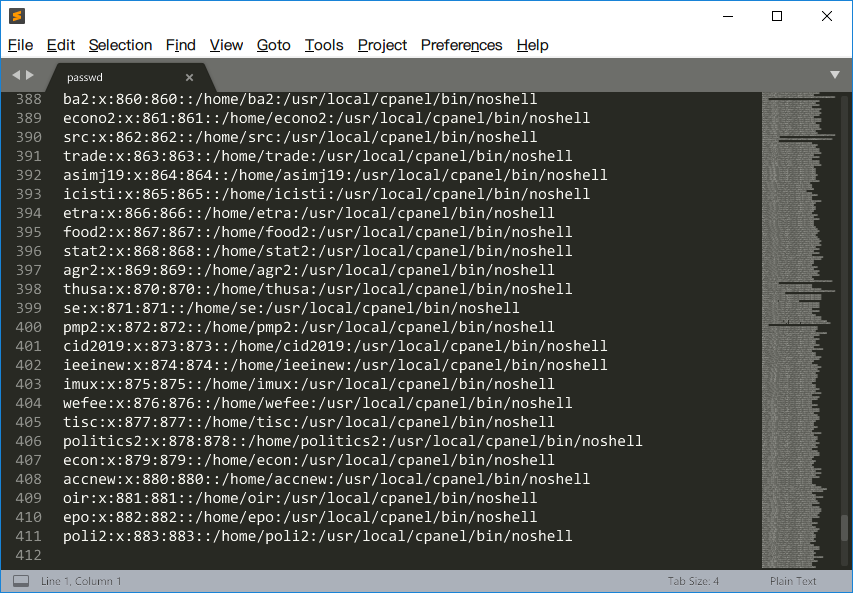Open the Selection menu
Image resolution: width=853 pixels, height=593 pixels.
(x=120, y=45)
